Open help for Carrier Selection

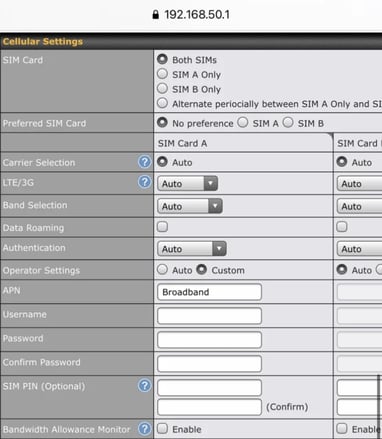pyautogui.click(x=145, y=162)
